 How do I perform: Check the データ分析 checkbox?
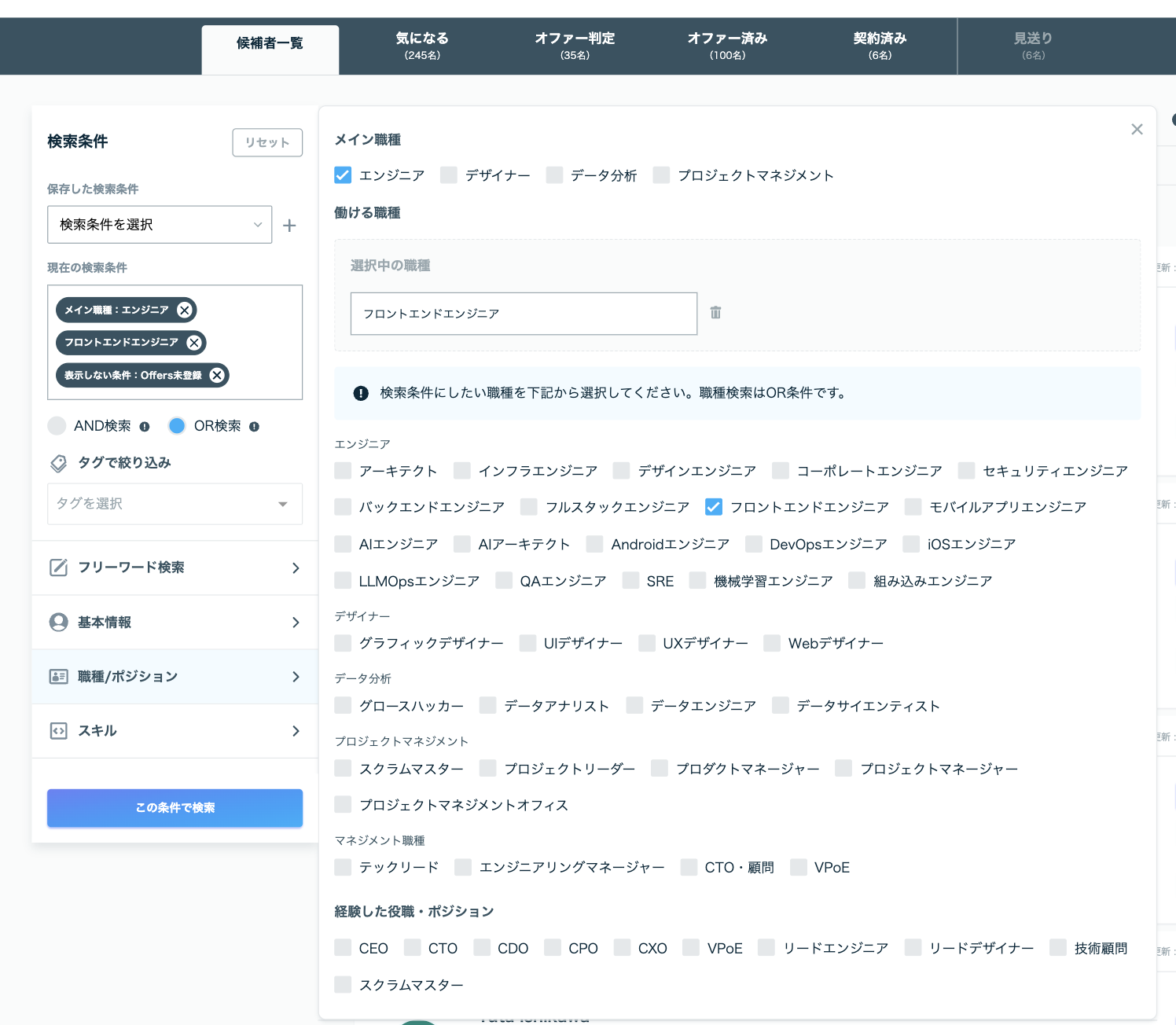click(555, 175)
